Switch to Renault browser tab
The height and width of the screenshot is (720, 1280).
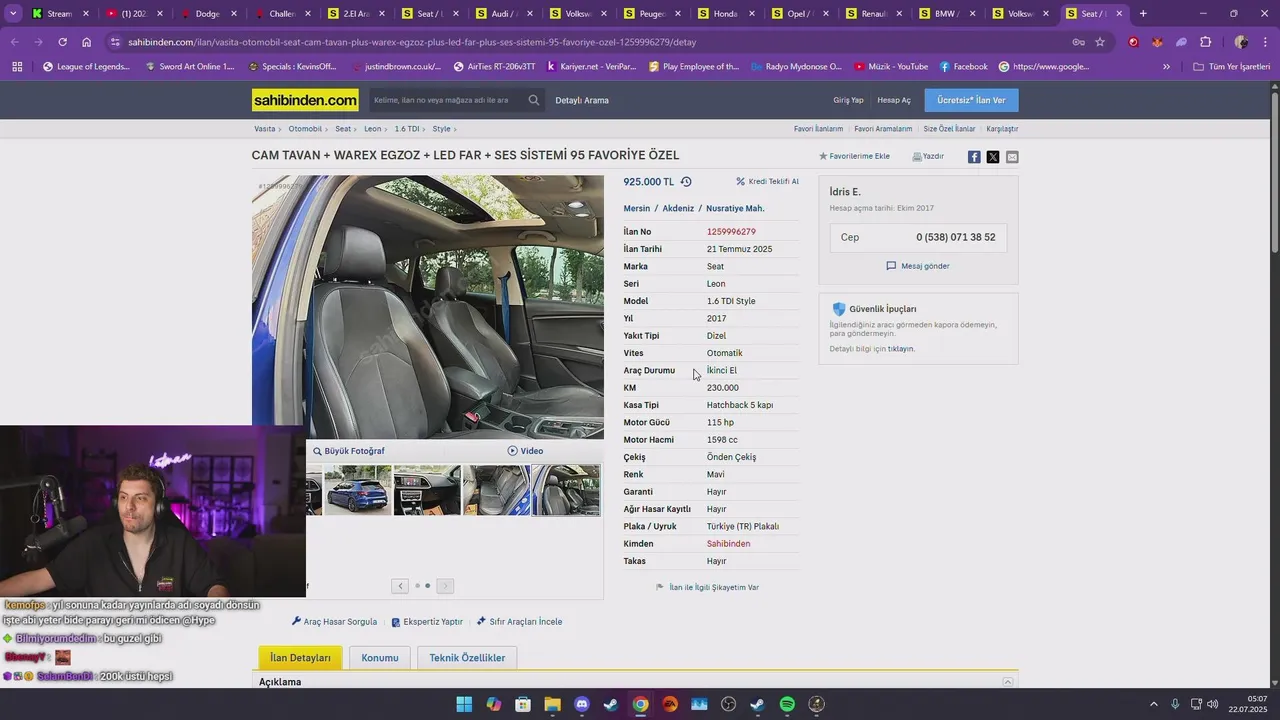(x=875, y=14)
